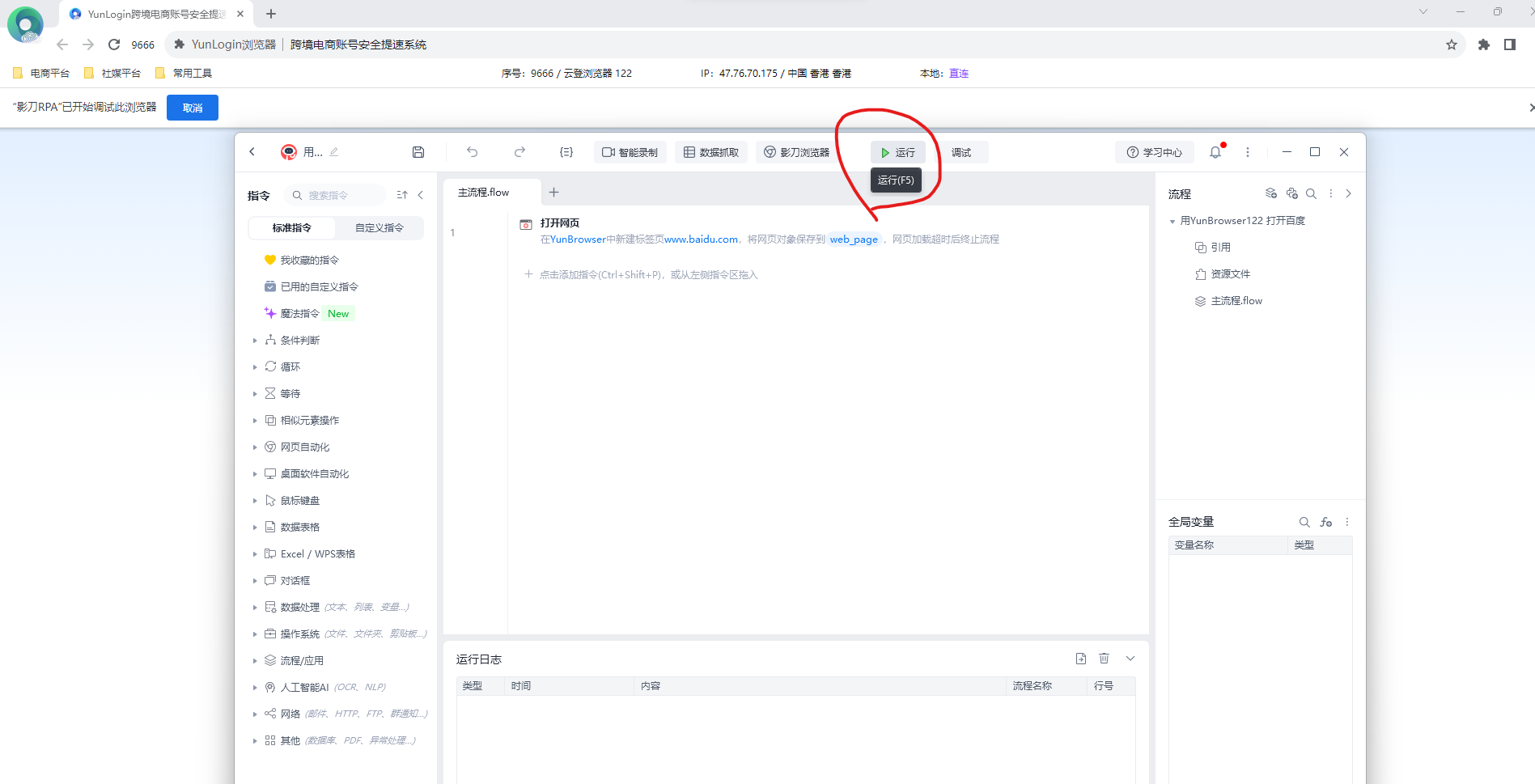The height and width of the screenshot is (784, 1535).
Task: Edit the flow name pencil icon
Action: tap(334, 152)
